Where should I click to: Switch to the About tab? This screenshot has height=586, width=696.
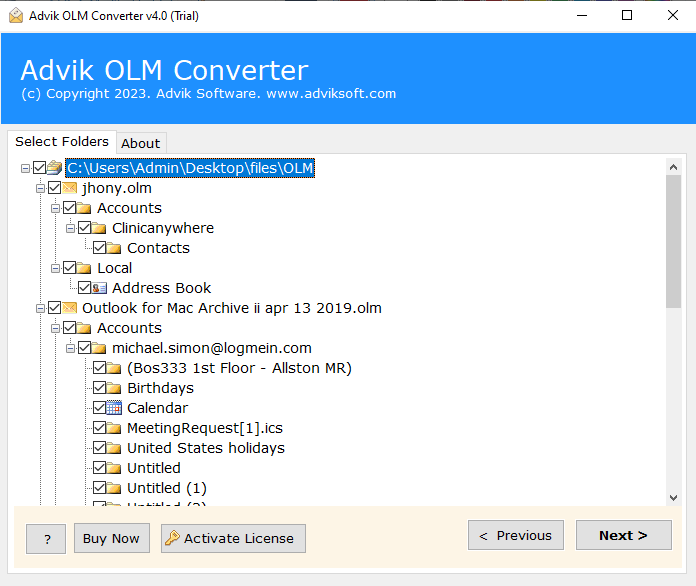point(141,143)
